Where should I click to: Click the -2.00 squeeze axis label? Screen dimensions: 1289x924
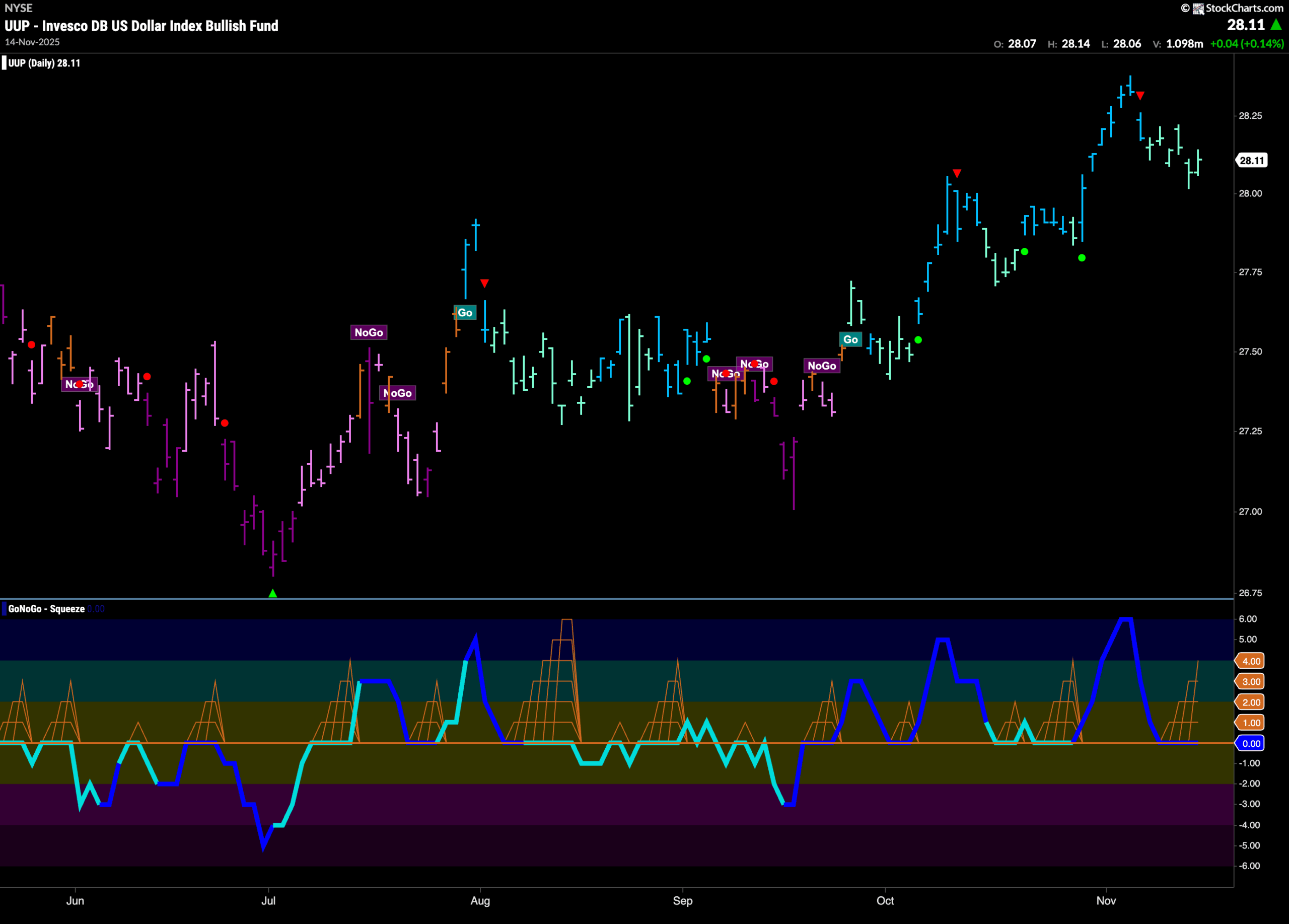(1249, 784)
